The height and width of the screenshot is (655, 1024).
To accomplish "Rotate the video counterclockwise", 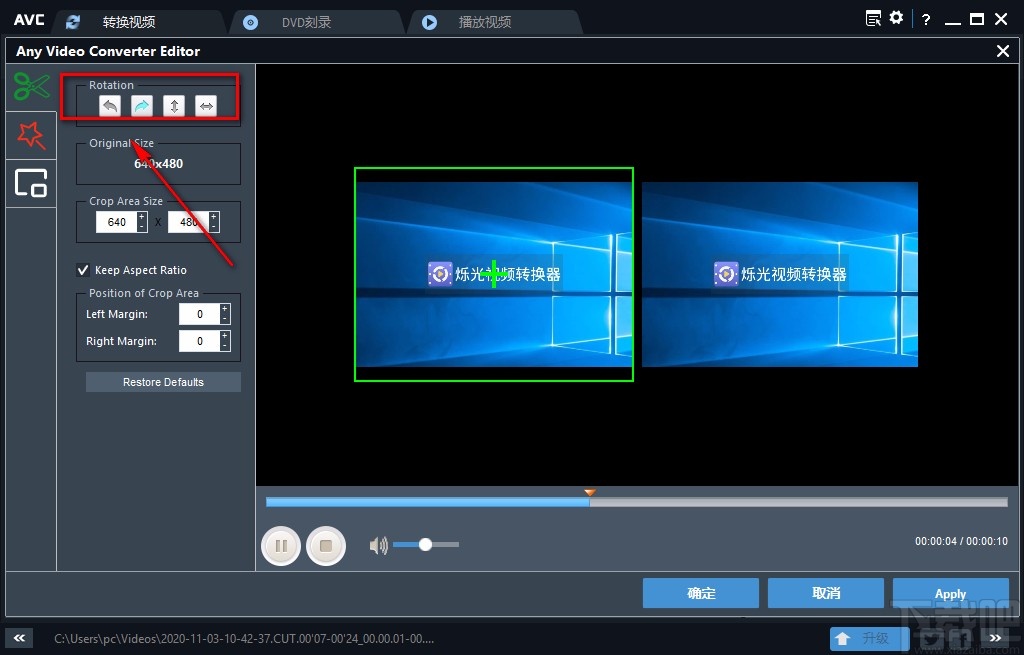I will point(110,105).
